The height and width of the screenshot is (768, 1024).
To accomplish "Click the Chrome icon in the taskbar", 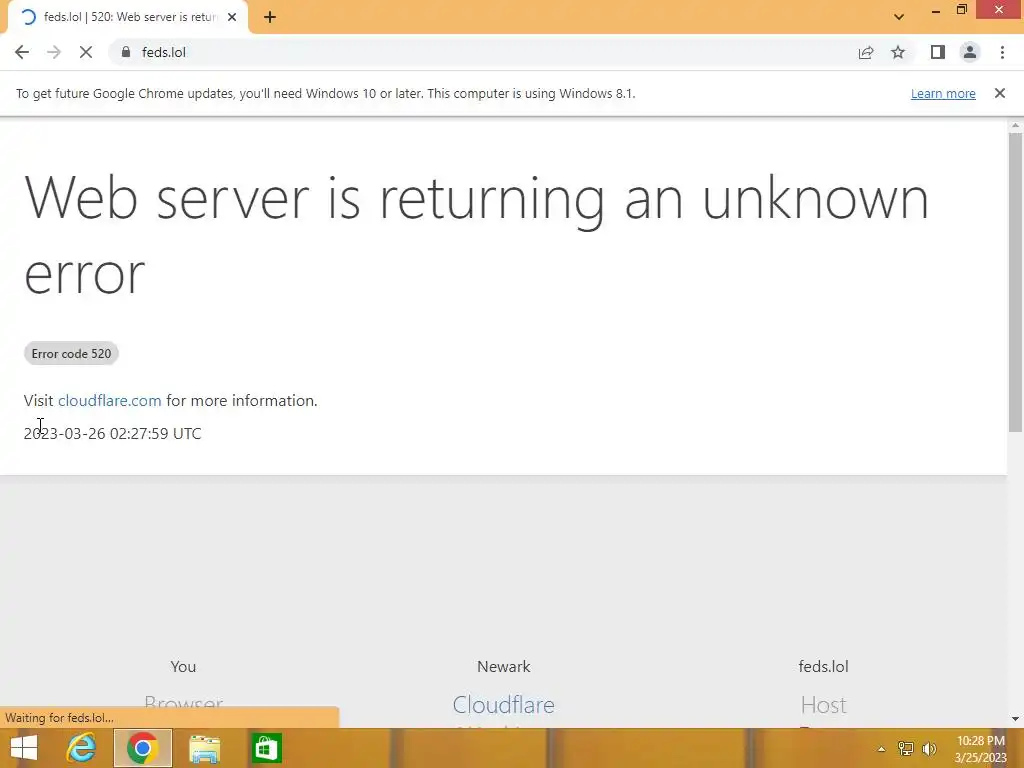I will (142, 748).
